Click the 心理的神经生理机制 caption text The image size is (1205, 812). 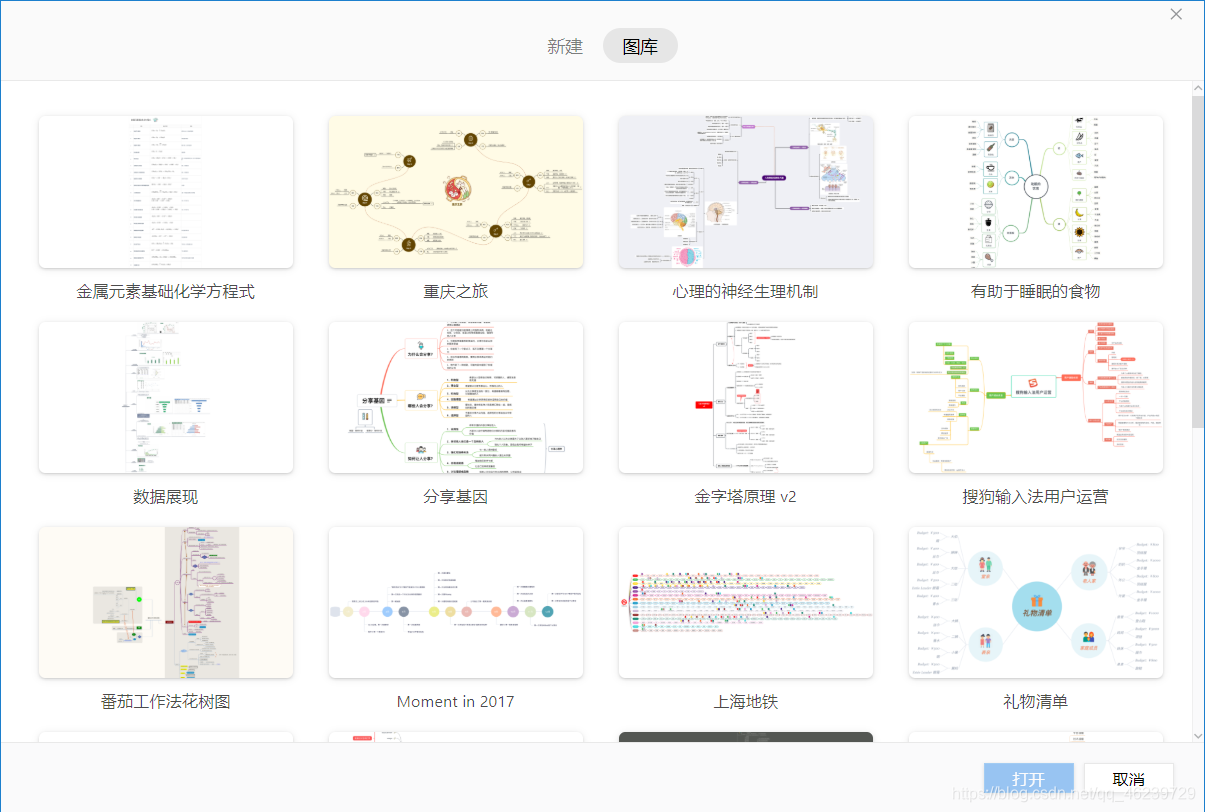point(746,291)
